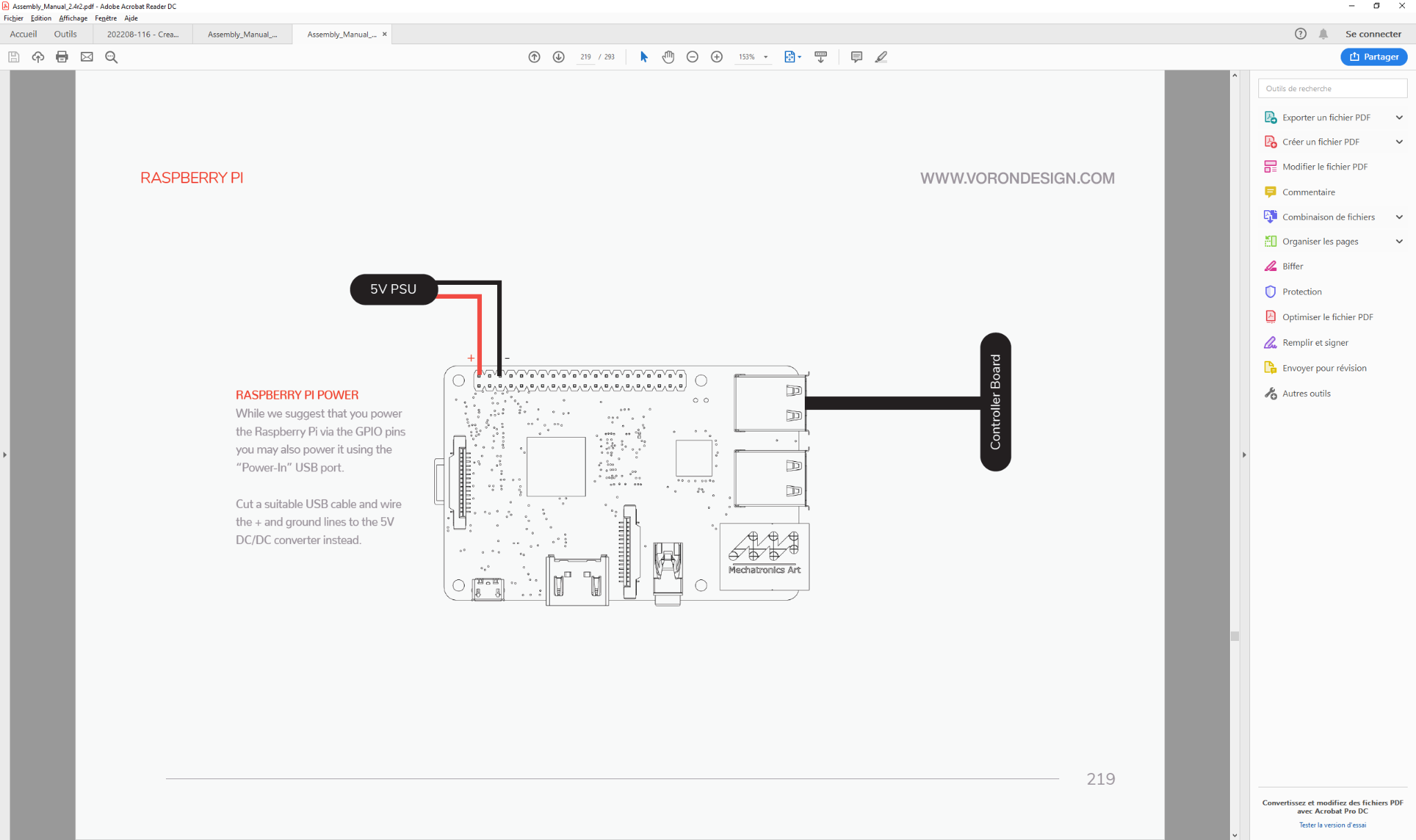Select the hand pan tool
Image resolution: width=1416 pixels, height=840 pixels.
668,57
